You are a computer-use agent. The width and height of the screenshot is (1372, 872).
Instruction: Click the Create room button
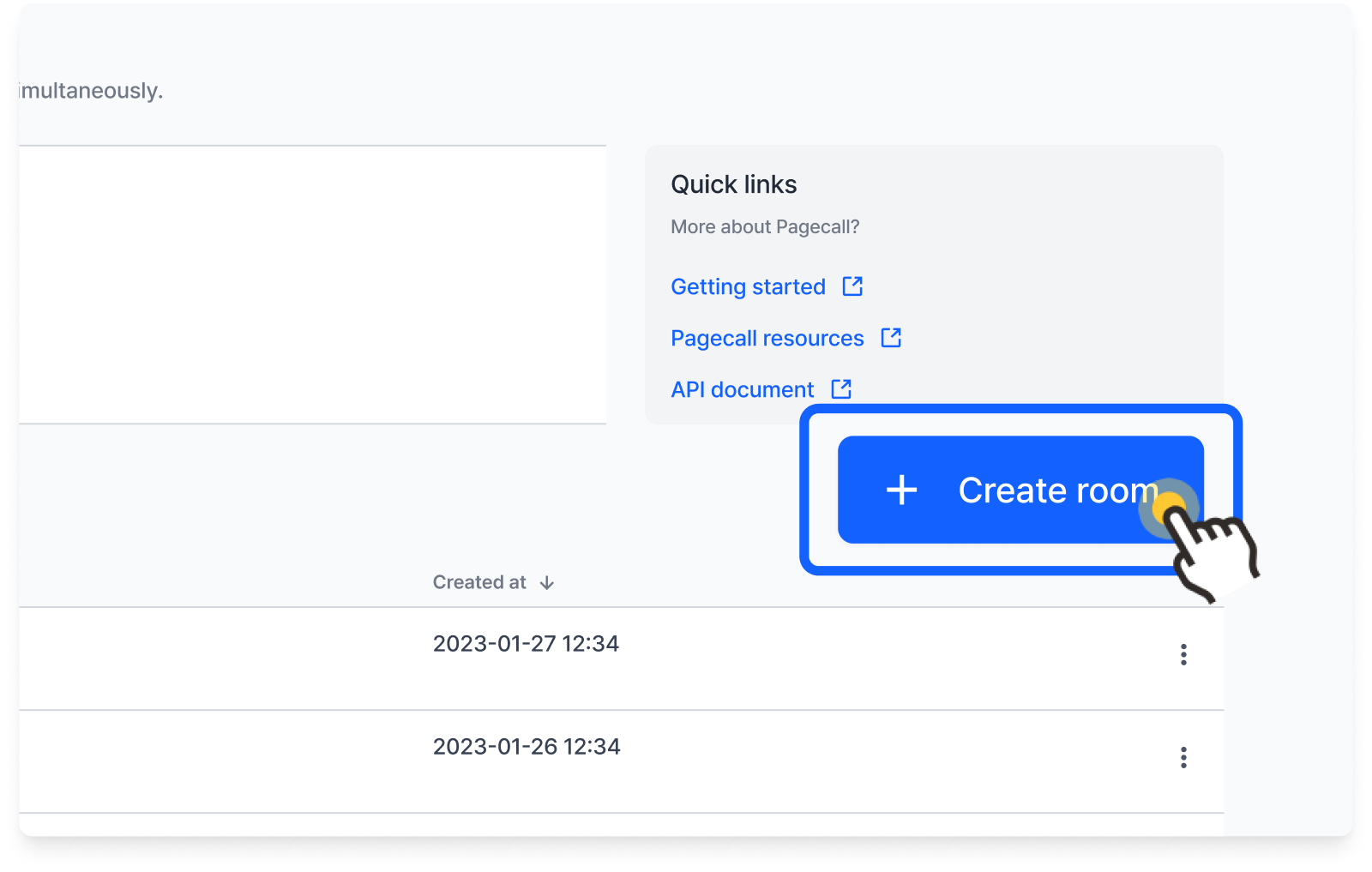tap(1020, 490)
